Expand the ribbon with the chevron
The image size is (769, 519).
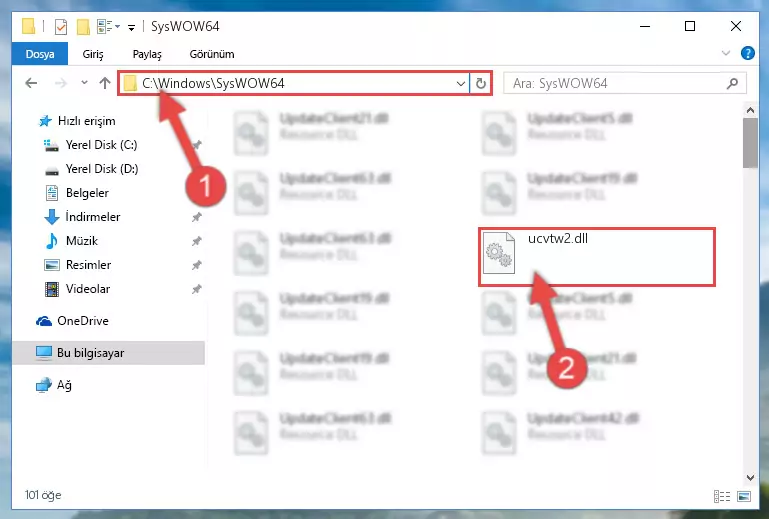(x=726, y=53)
